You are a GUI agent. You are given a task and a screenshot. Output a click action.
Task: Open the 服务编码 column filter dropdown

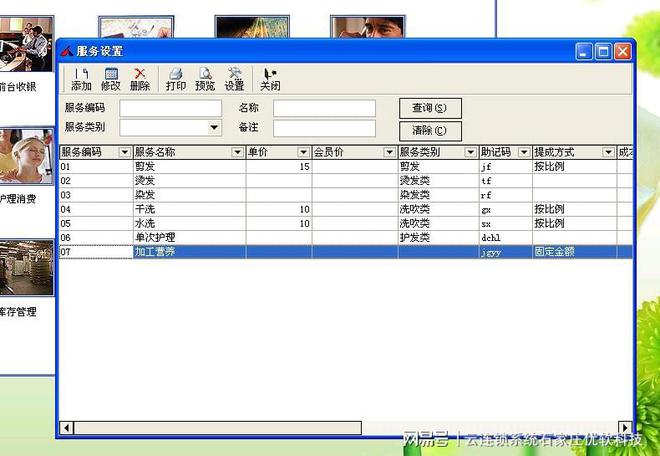coord(124,153)
